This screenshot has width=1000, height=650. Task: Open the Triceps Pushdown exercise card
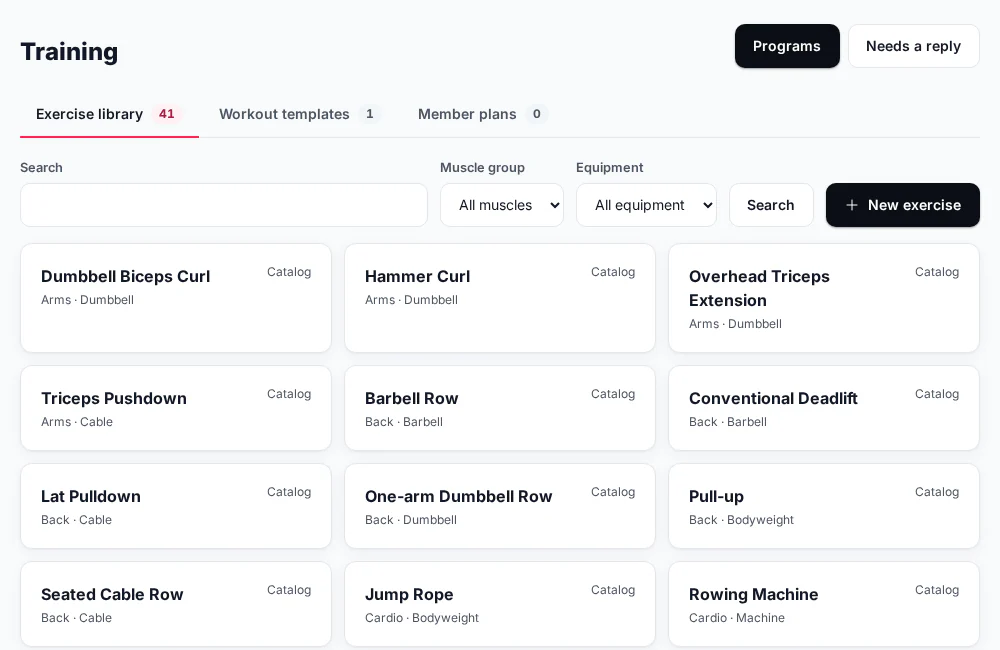click(x=176, y=408)
